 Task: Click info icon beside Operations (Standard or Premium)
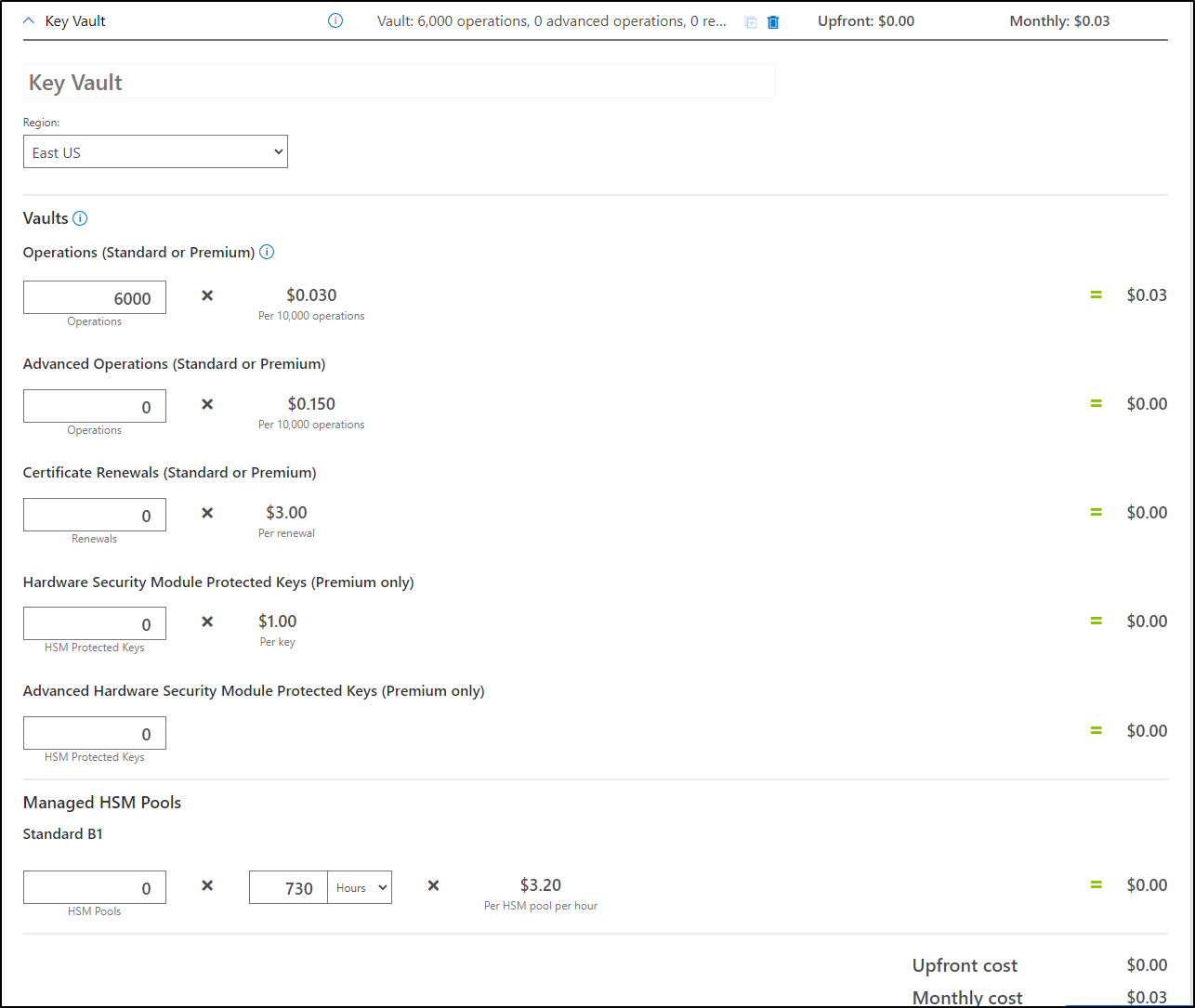click(267, 252)
